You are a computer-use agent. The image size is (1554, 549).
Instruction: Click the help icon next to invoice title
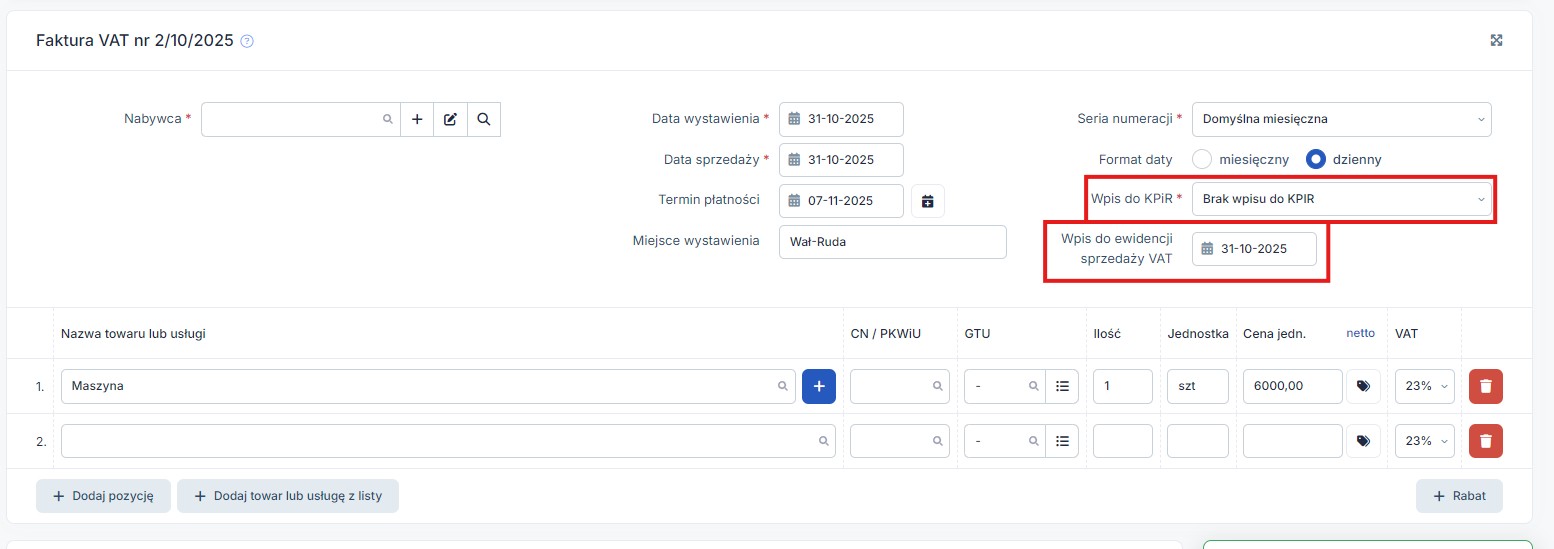[x=247, y=42]
